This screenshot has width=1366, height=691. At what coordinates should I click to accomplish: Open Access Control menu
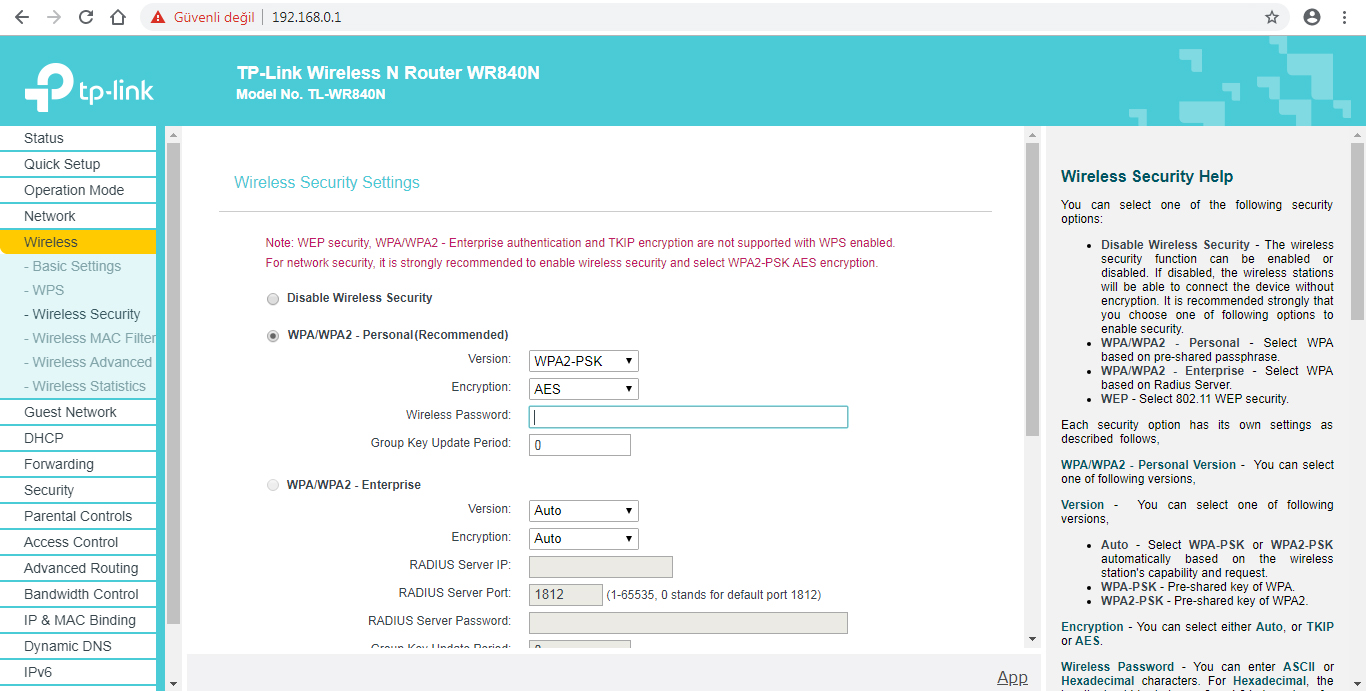(78, 542)
